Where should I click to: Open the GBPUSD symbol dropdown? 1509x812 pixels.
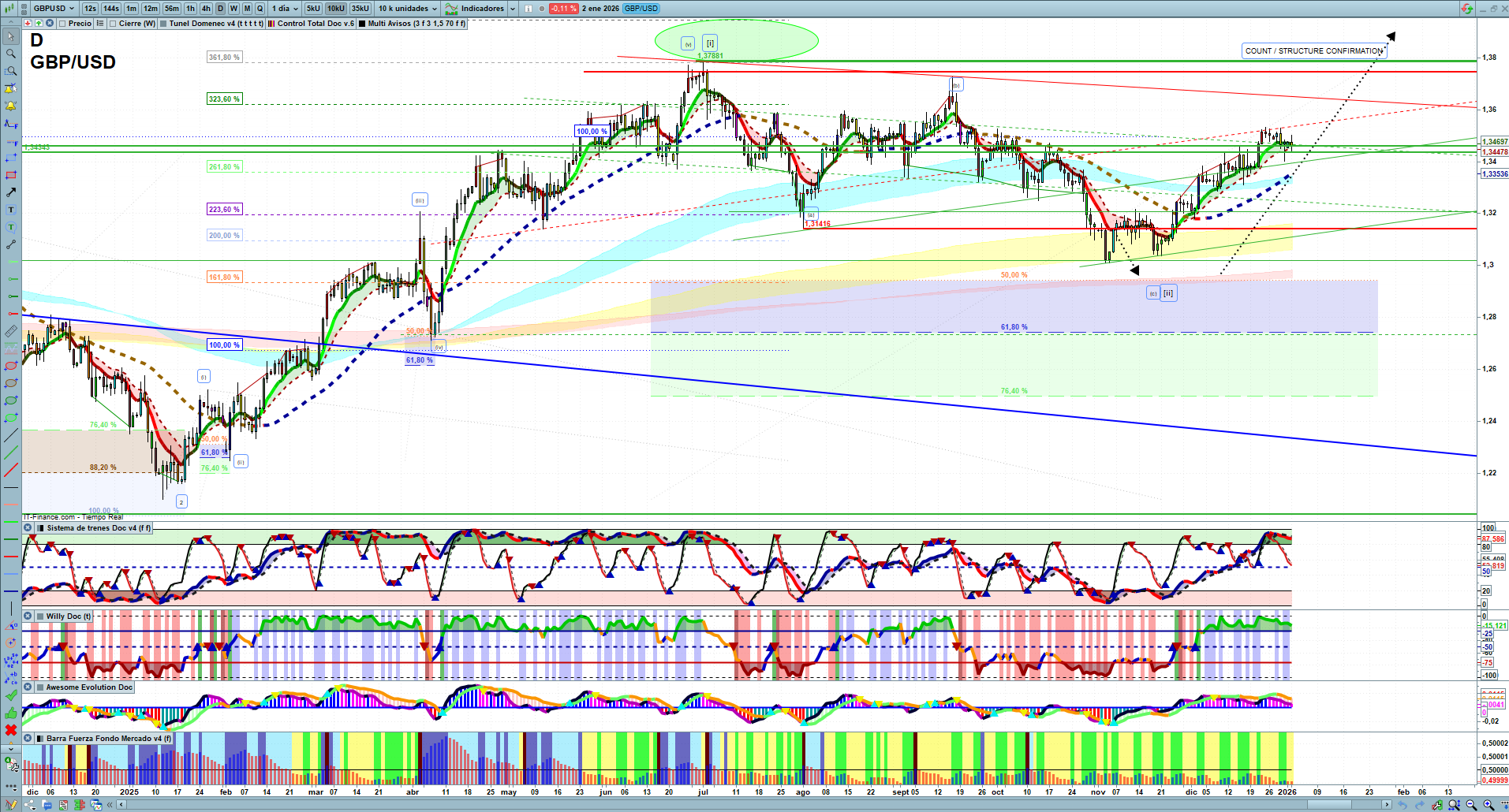pyautogui.click(x=54, y=9)
